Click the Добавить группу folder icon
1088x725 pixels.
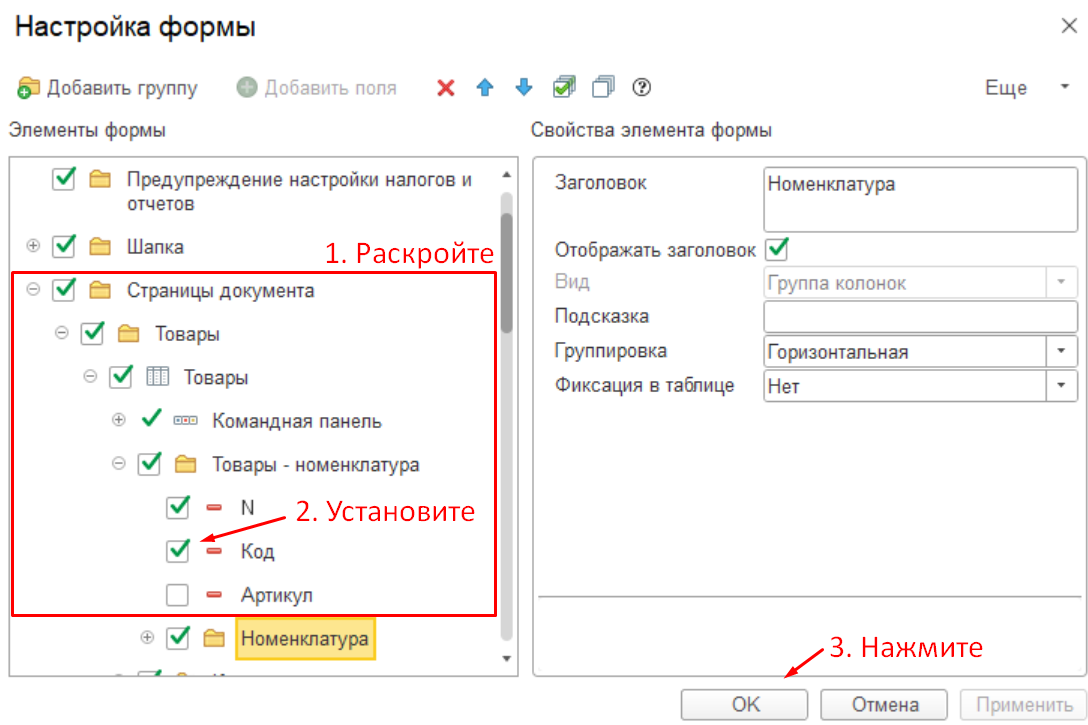pos(28,88)
